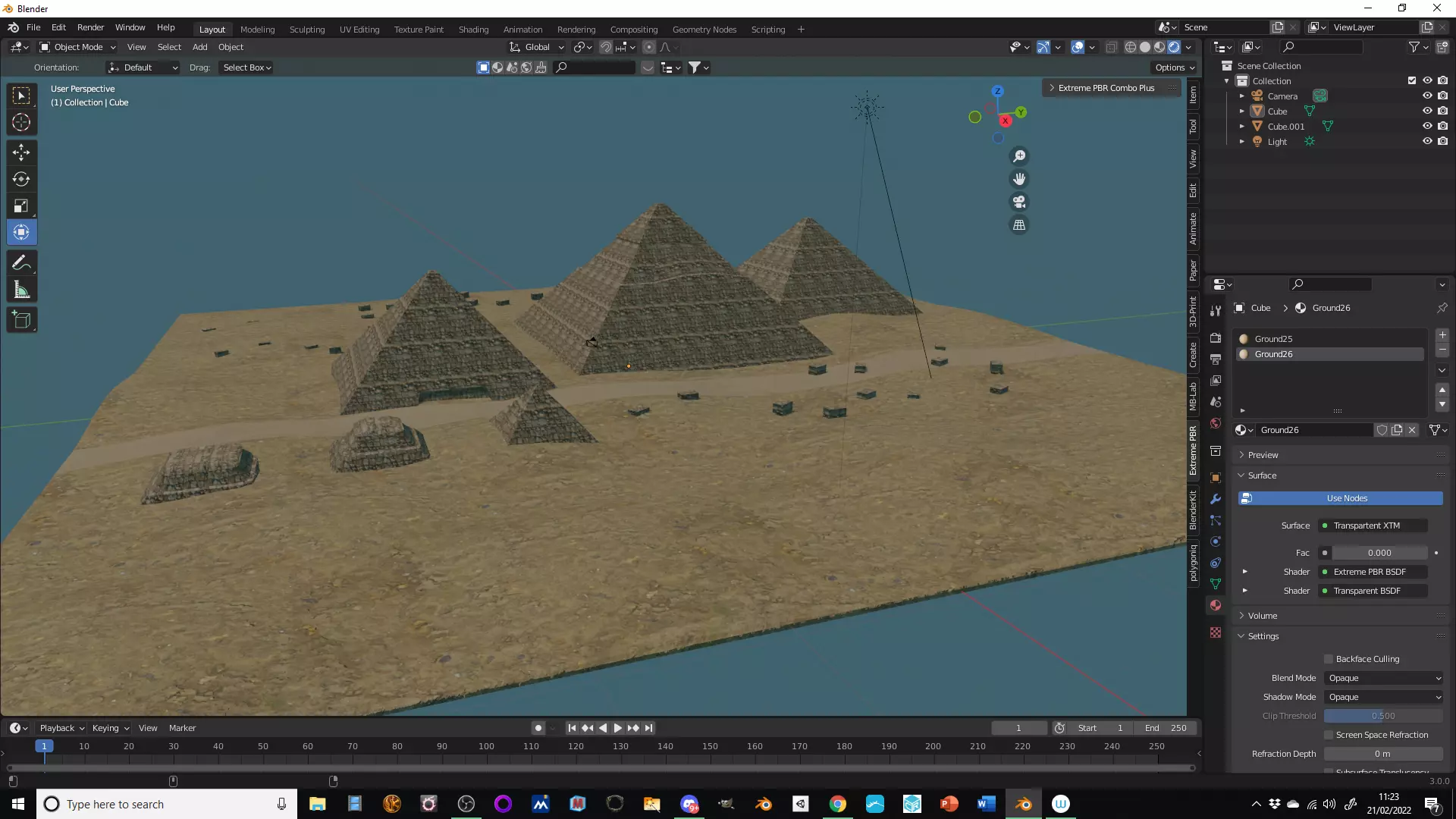Switch to orthographic grid view icon

pos(1019,224)
